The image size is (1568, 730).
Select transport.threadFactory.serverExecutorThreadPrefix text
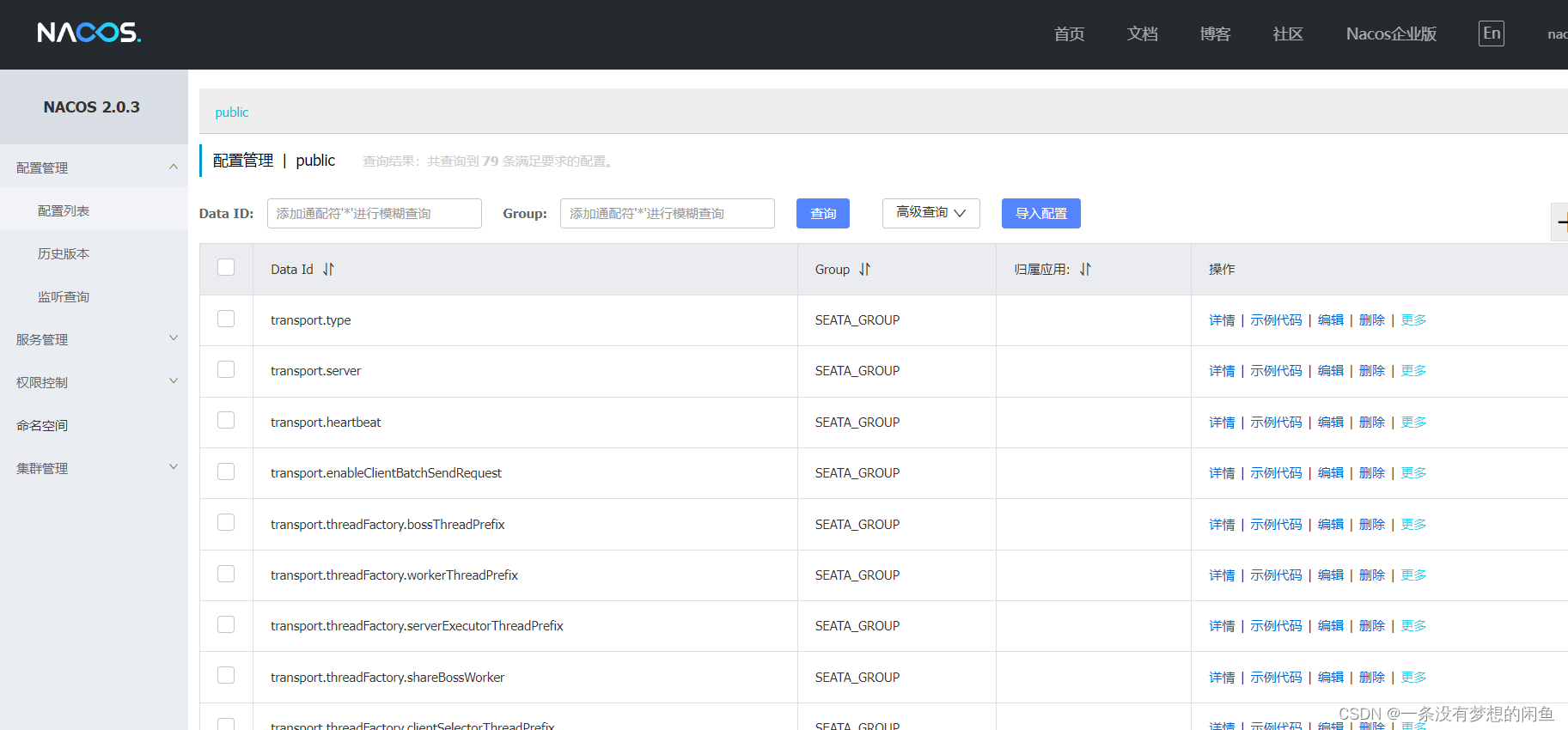click(417, 626)
